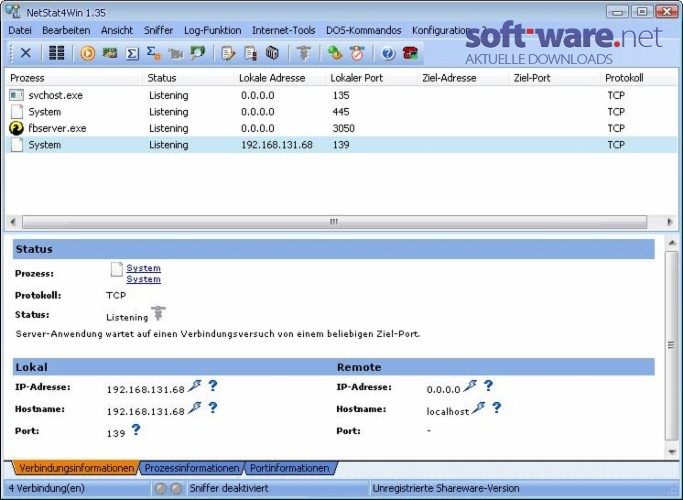Sort by the Lokaler Port column header
The image size is (683, 500).
pos(371,78)
